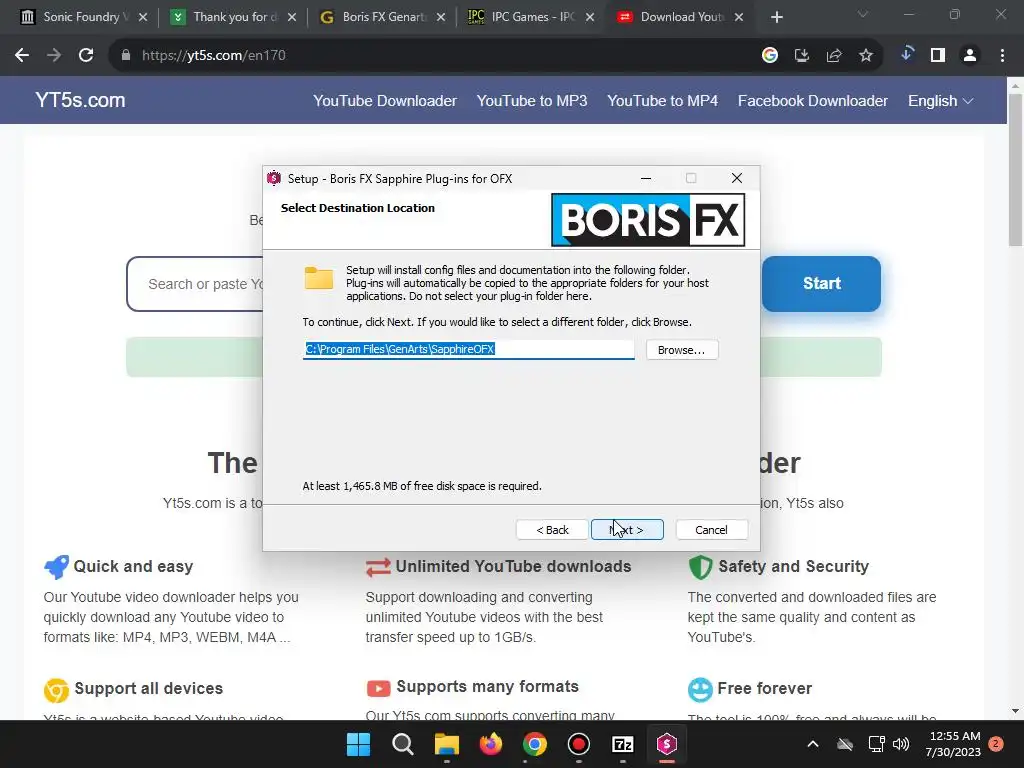Select the destination path input field
This screenshot has height=768, width=1024.
point(468,349)
